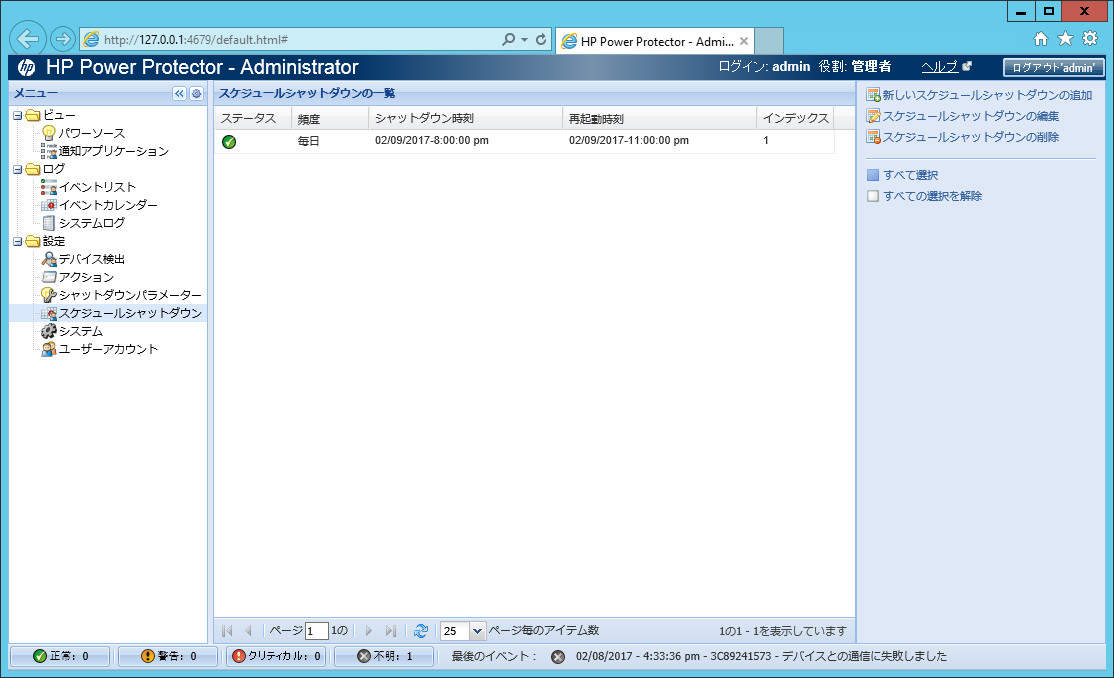The image size is (1114, 678).
Task: Click すべて選択 to select all
Action: pos(910,175)
